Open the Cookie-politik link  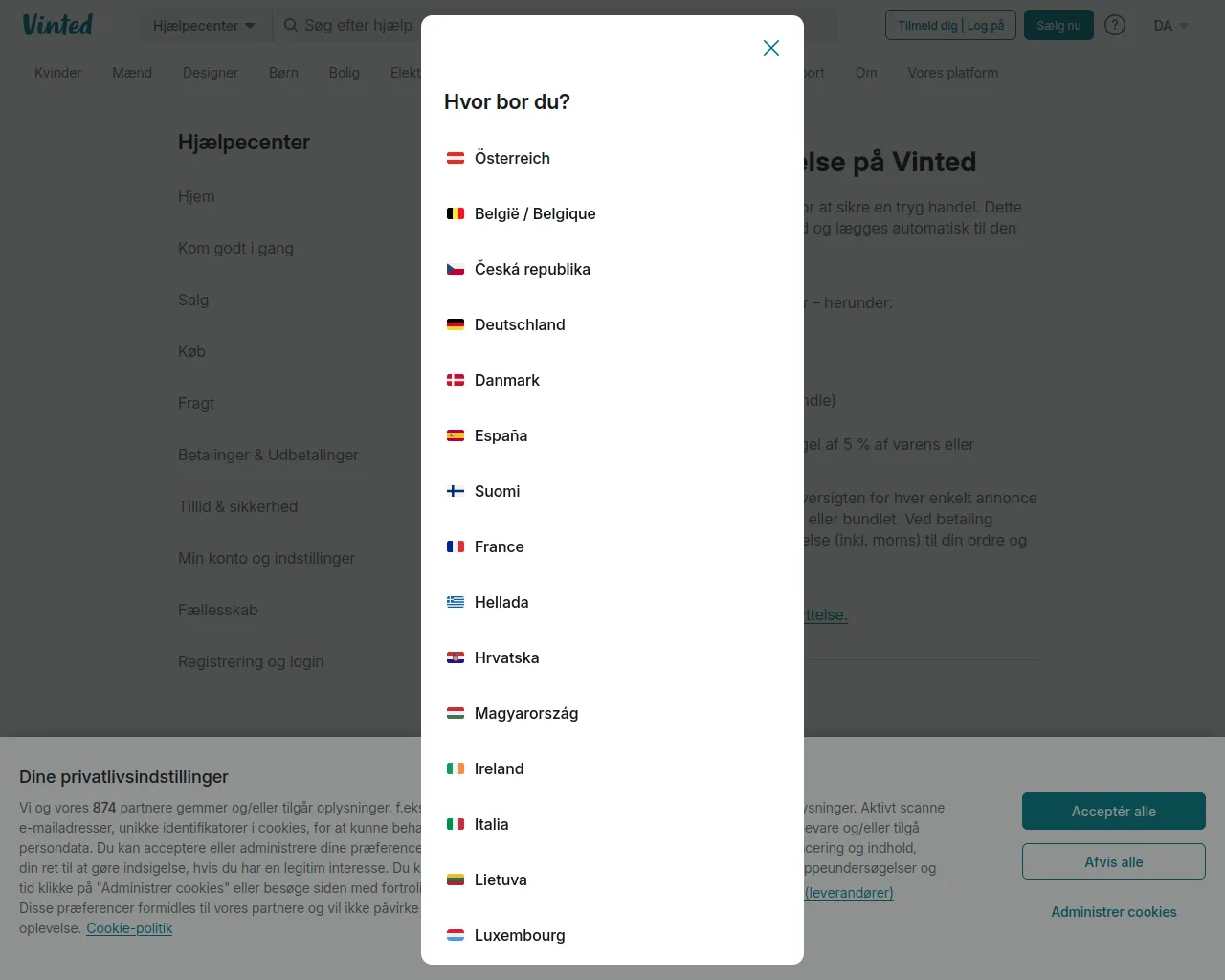point(129,928)
